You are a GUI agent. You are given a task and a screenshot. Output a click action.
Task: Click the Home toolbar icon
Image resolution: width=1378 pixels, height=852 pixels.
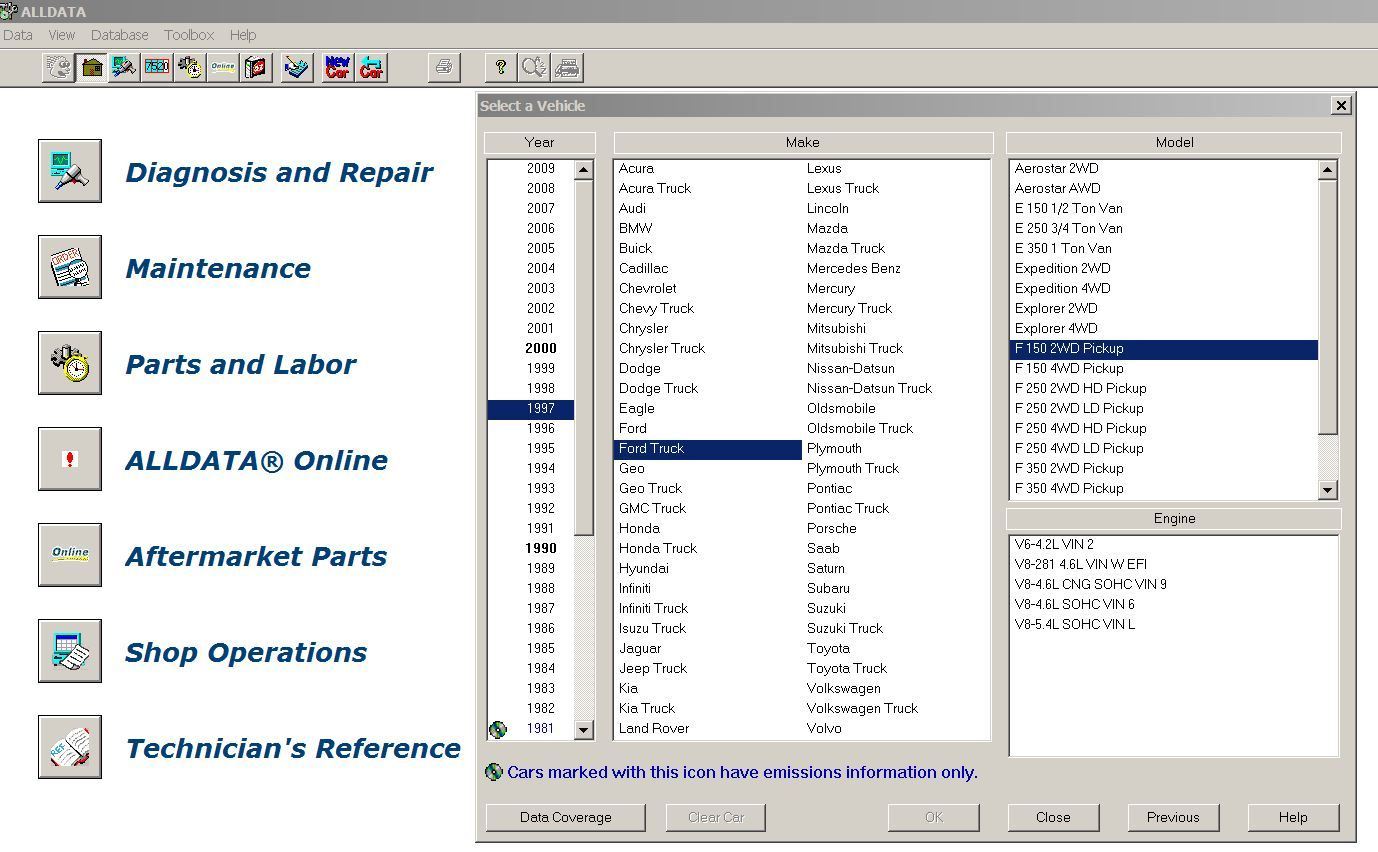point(92,68)
